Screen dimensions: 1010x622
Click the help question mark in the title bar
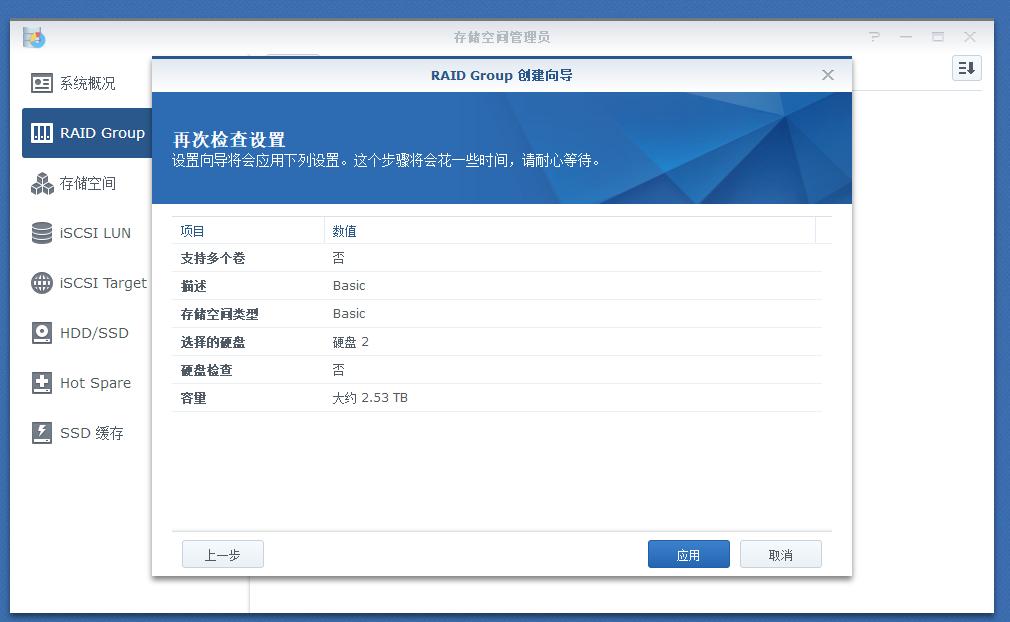[x=873, y=36]
